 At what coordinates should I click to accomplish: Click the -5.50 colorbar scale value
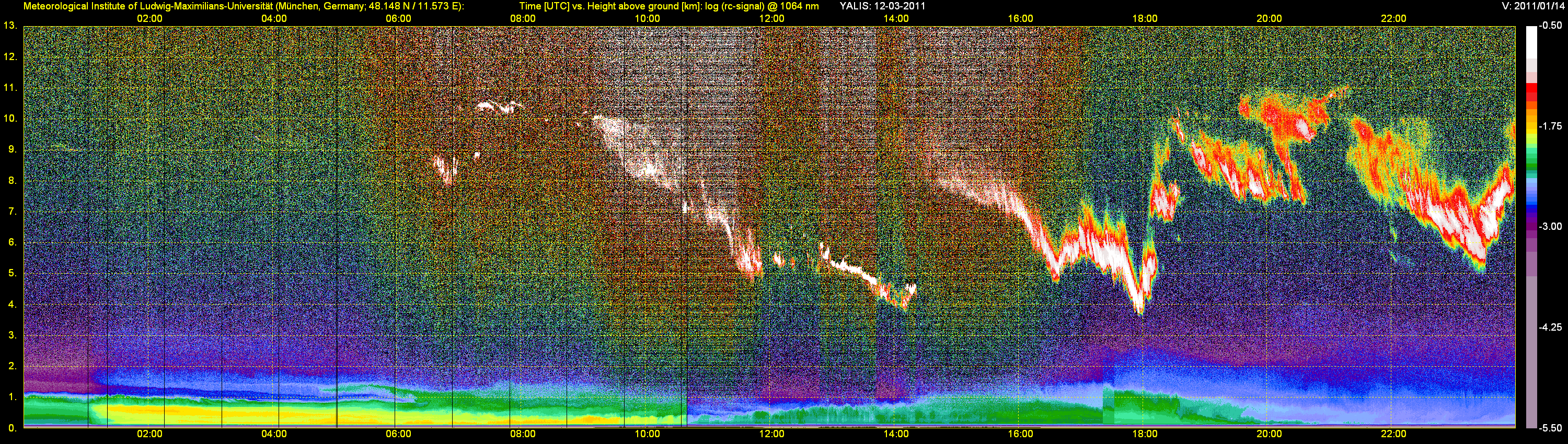point(1551,428)
